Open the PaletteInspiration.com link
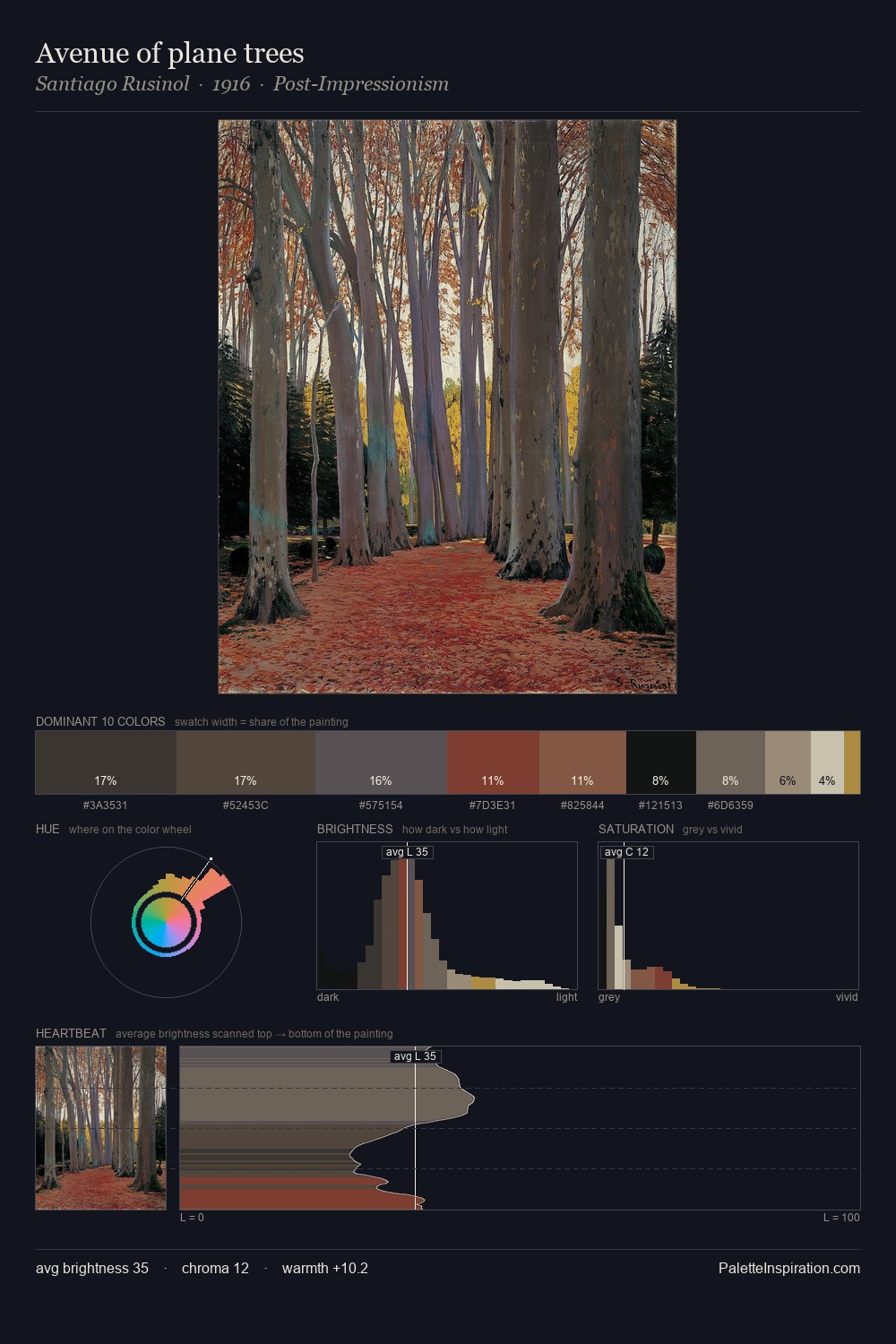The width and height of the screenshot is (896, 1344). (789, 1268)
